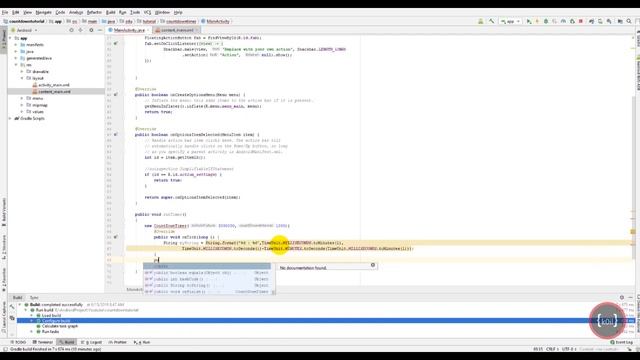Click the override gutter icon beside onTick
640x360 pixels.
pyautogui.click(x=116, y=237)
